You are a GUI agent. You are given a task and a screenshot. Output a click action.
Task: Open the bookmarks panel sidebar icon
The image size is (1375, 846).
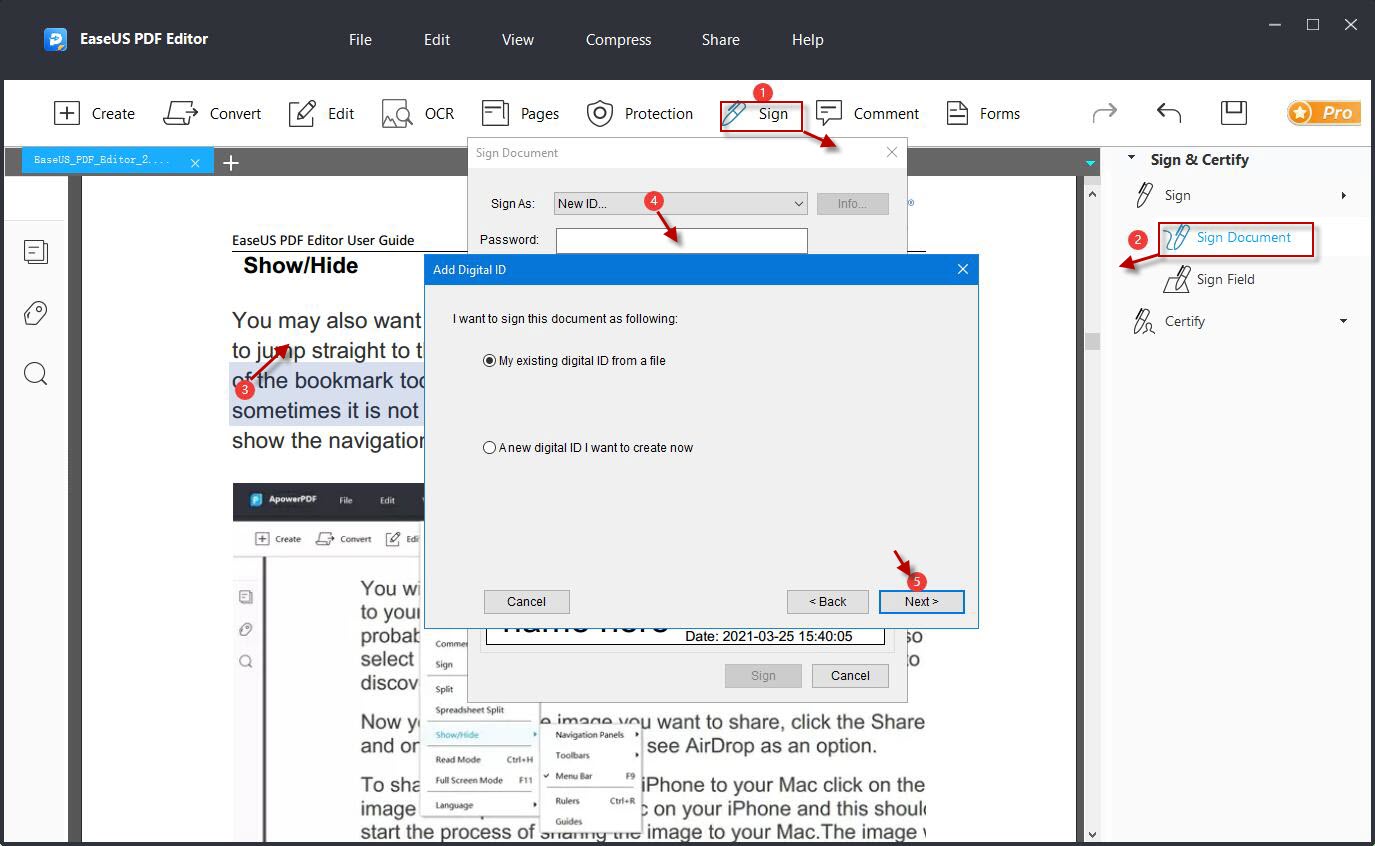(35, 251)
